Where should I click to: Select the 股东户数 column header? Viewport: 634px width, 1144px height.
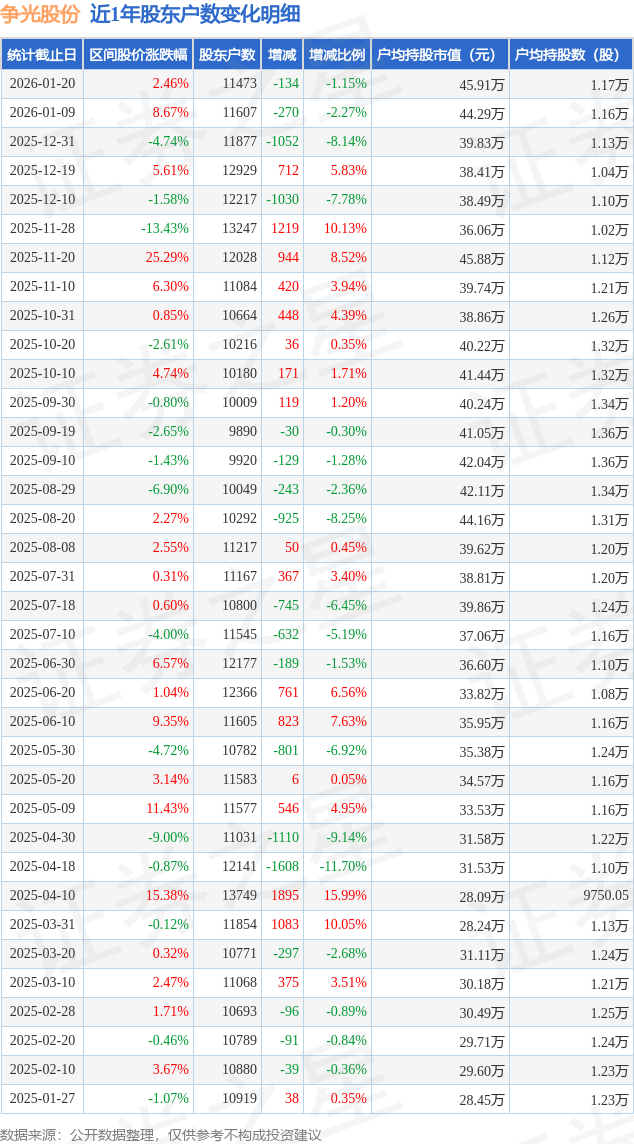coord(227,55)
